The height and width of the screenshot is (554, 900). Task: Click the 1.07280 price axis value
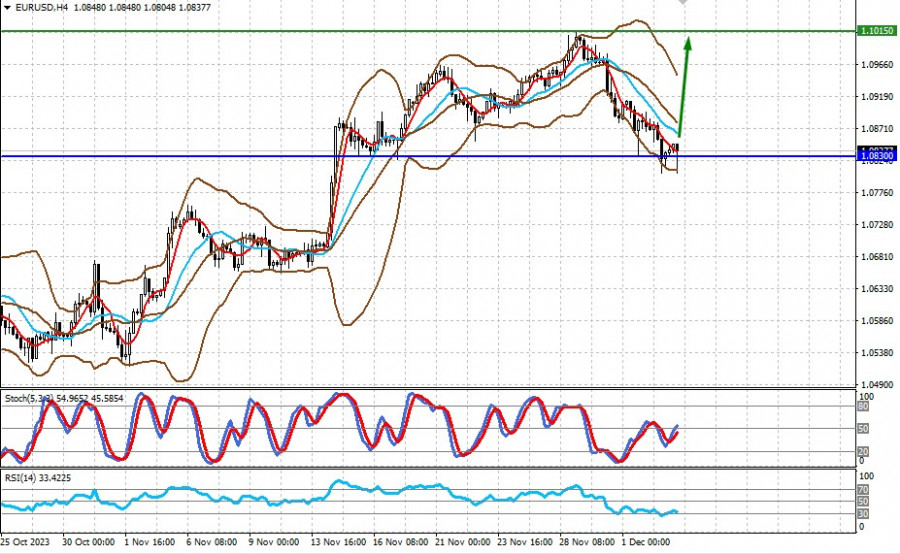pos(878,224)
